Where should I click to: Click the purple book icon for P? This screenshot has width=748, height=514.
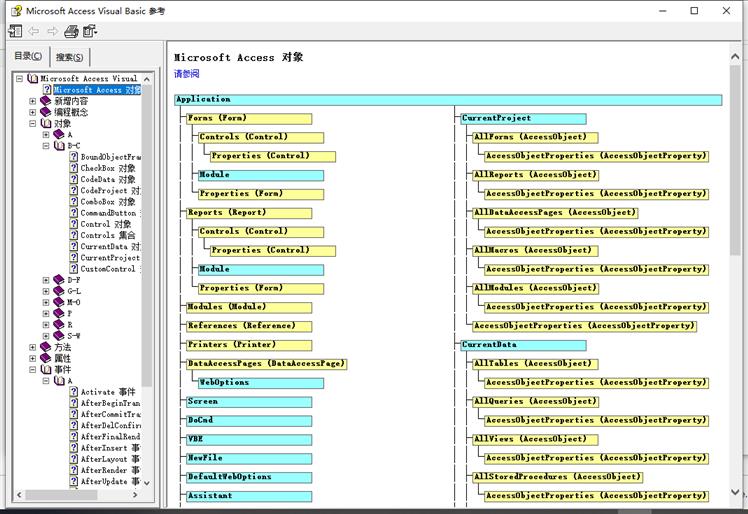[59, 314]
